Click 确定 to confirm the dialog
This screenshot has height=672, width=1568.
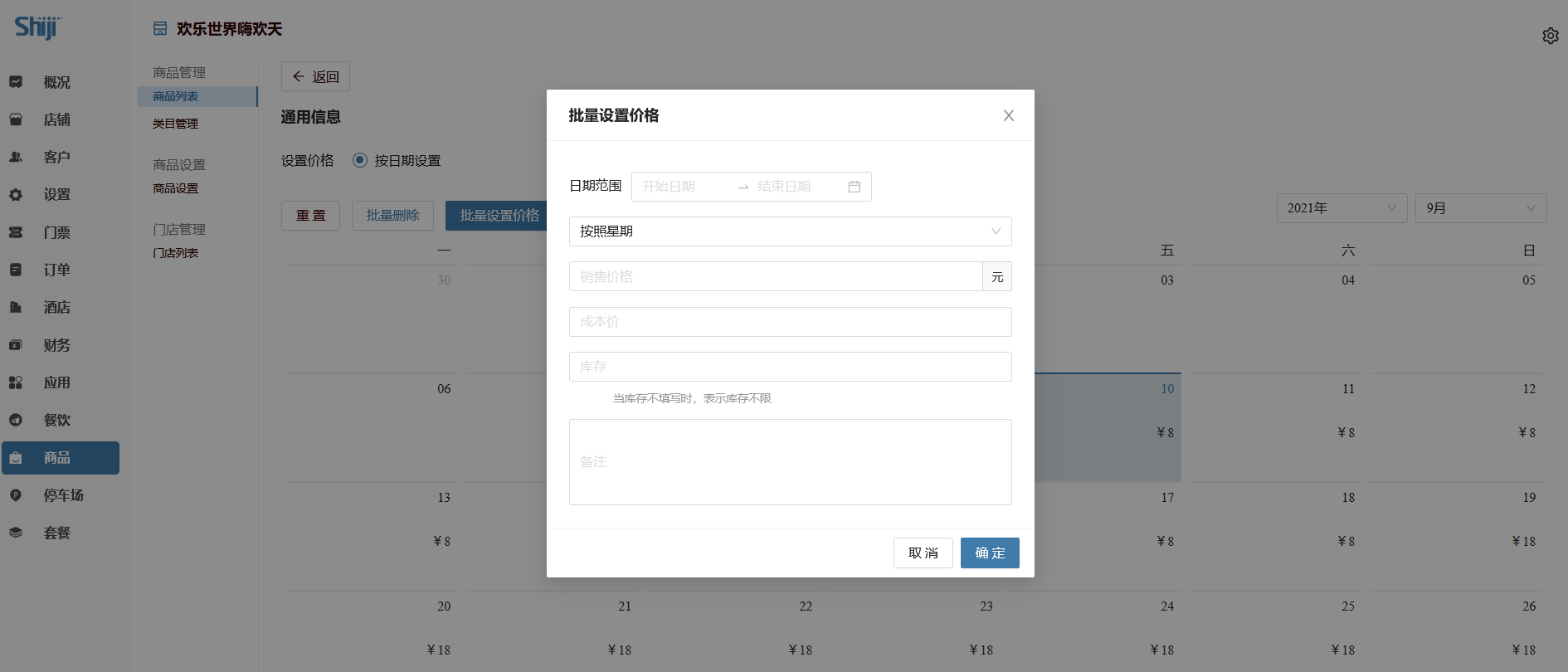[990, 553]
